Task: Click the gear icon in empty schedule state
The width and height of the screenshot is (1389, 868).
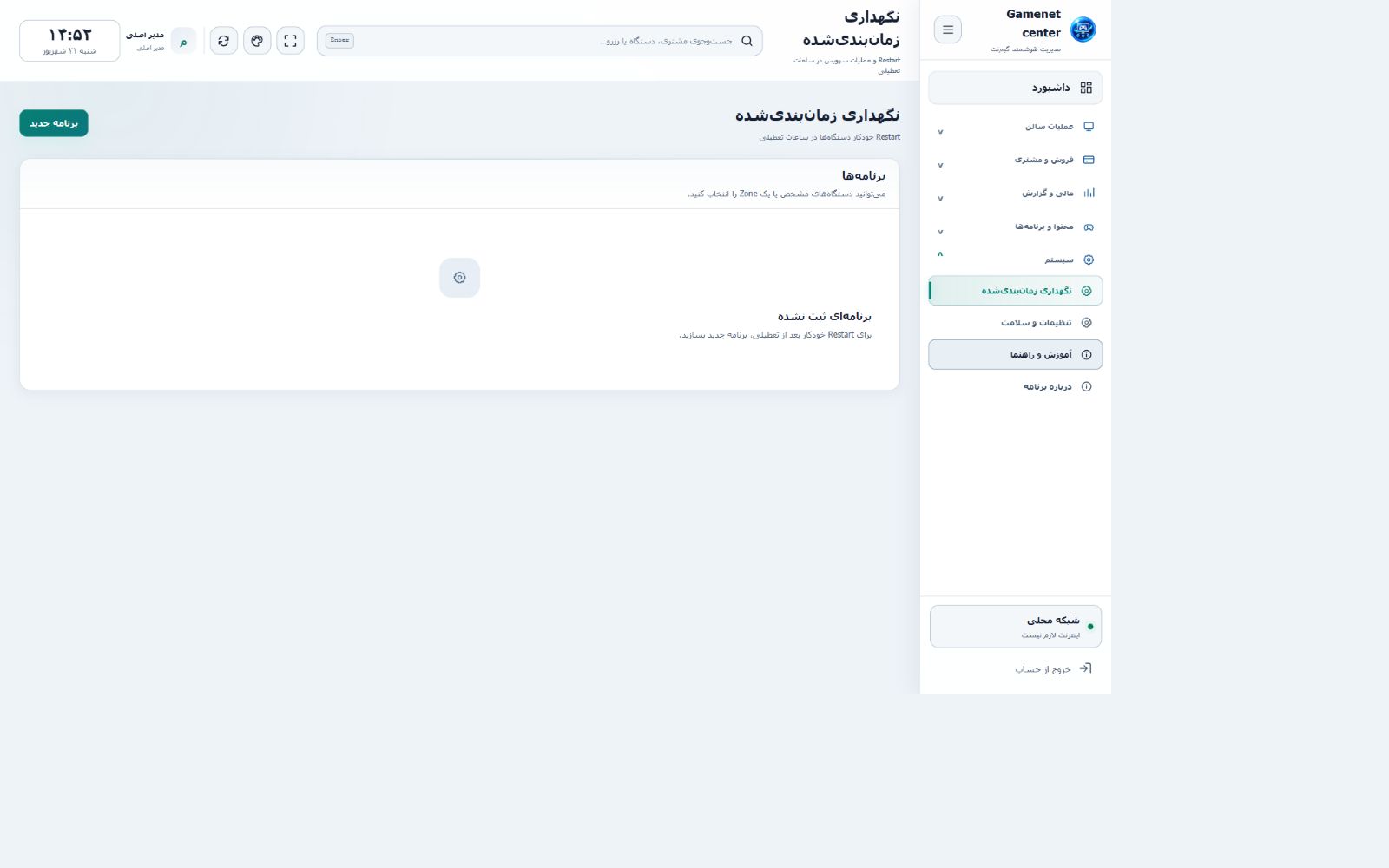Action: pyautogui.click(x=459, y=278)
